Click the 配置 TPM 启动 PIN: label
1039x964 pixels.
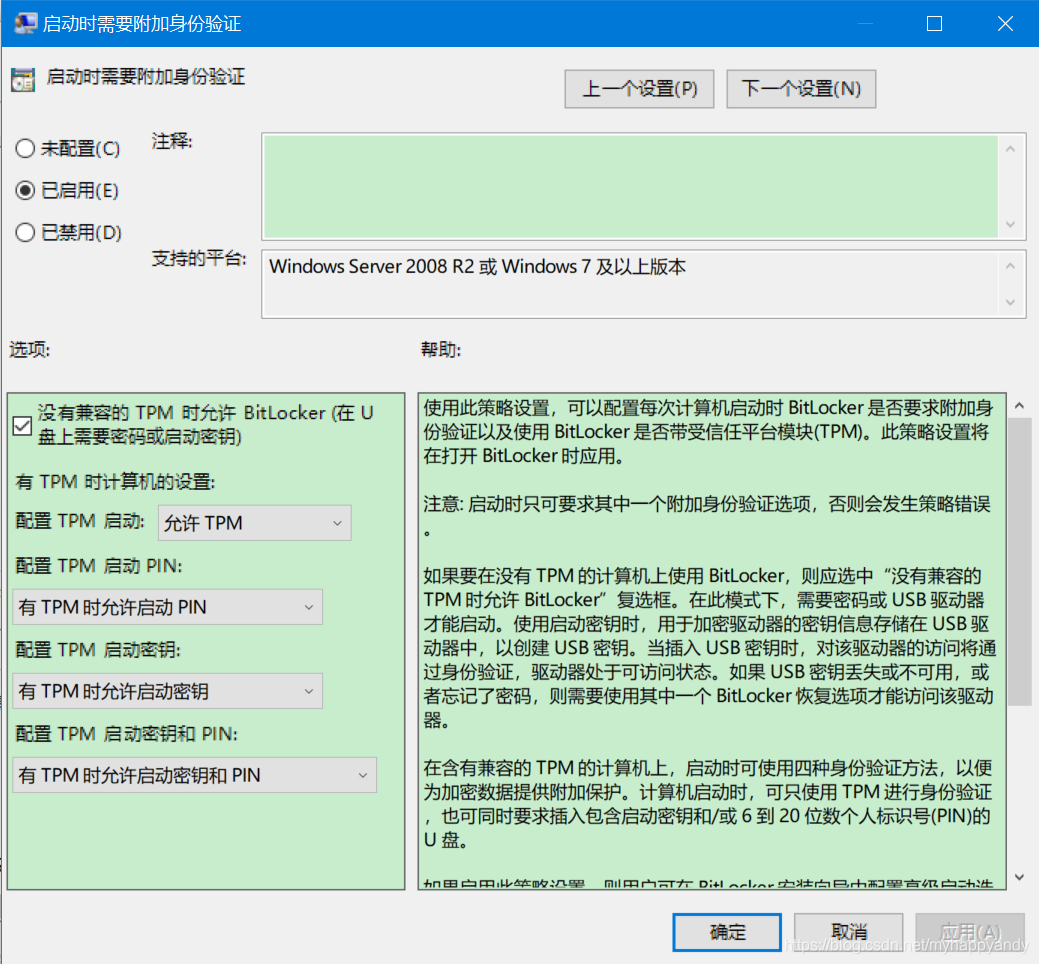[x=99, y=566]
